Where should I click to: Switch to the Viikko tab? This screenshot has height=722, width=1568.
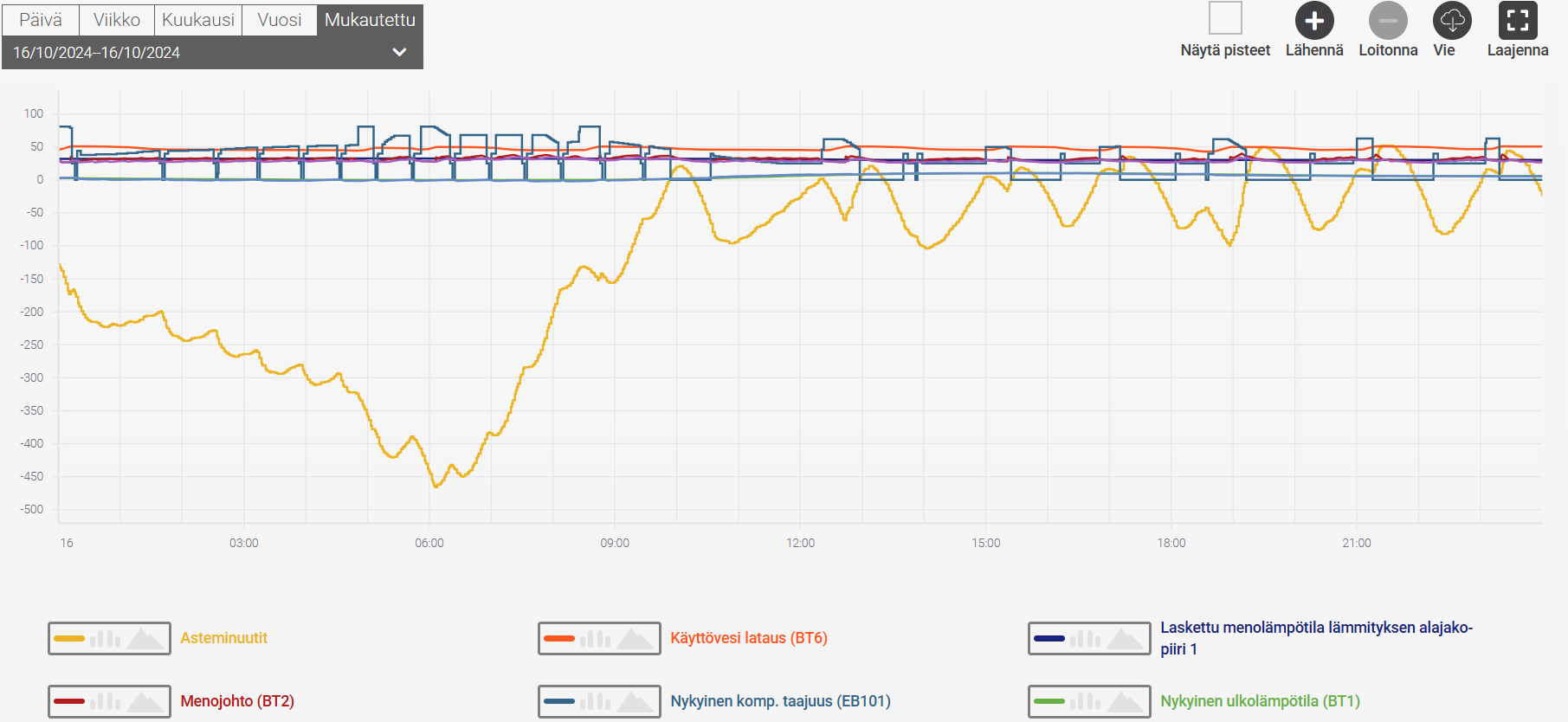click(x=117, y=20)
